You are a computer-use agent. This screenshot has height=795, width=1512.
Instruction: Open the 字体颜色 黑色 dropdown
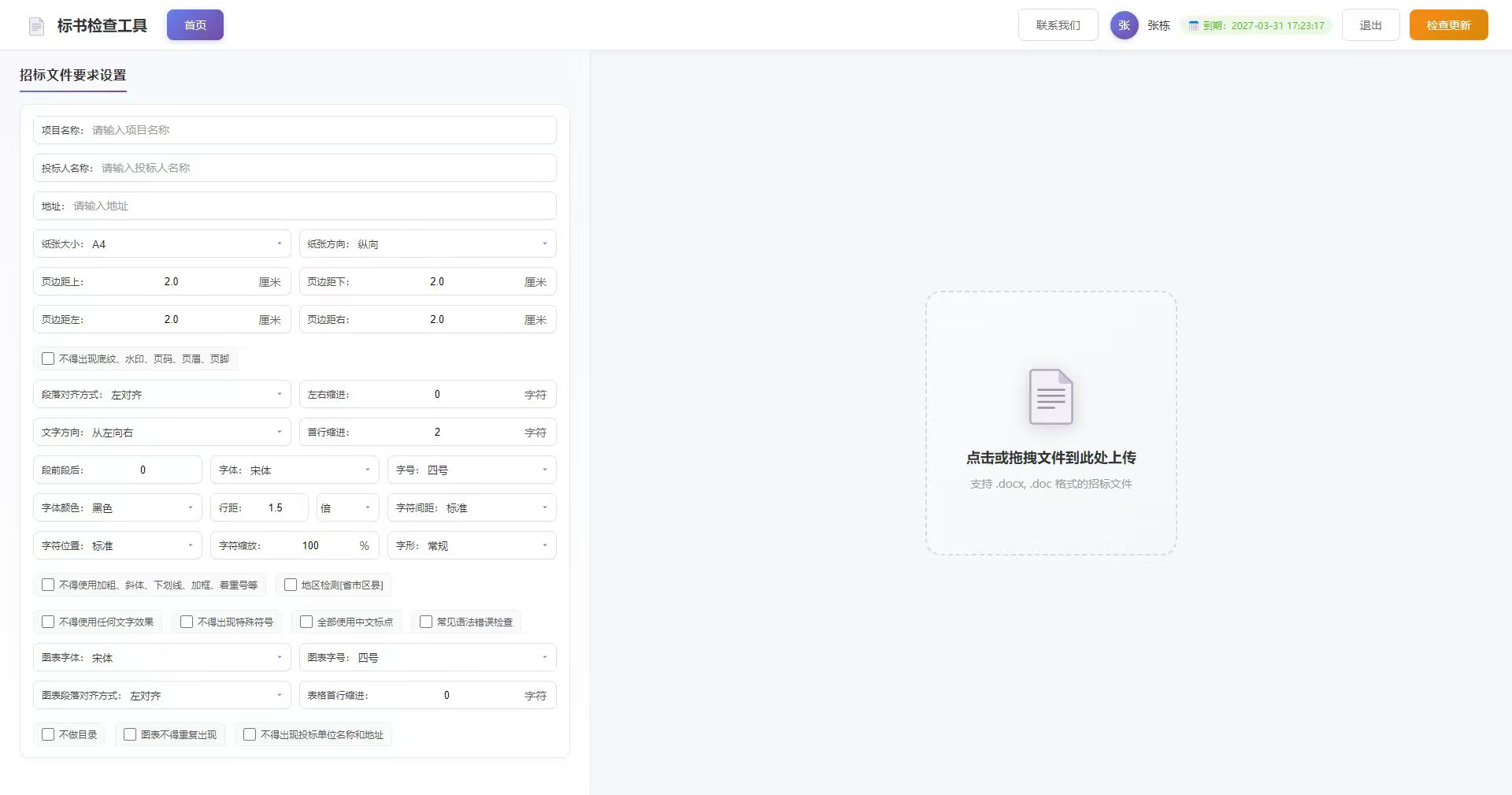pyautogui.click(x=117, y=507)
